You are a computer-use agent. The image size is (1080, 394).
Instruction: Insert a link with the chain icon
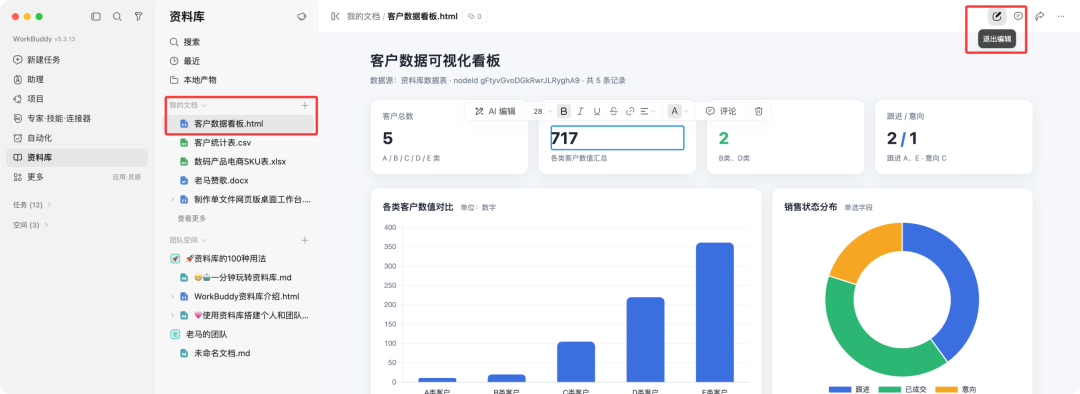[630, 111]
